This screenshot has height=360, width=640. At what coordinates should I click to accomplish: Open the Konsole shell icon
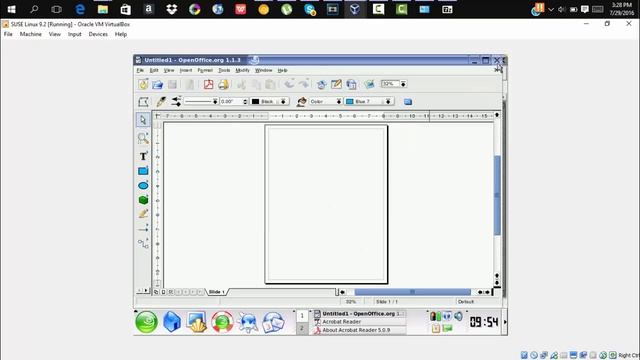(196, 322)
